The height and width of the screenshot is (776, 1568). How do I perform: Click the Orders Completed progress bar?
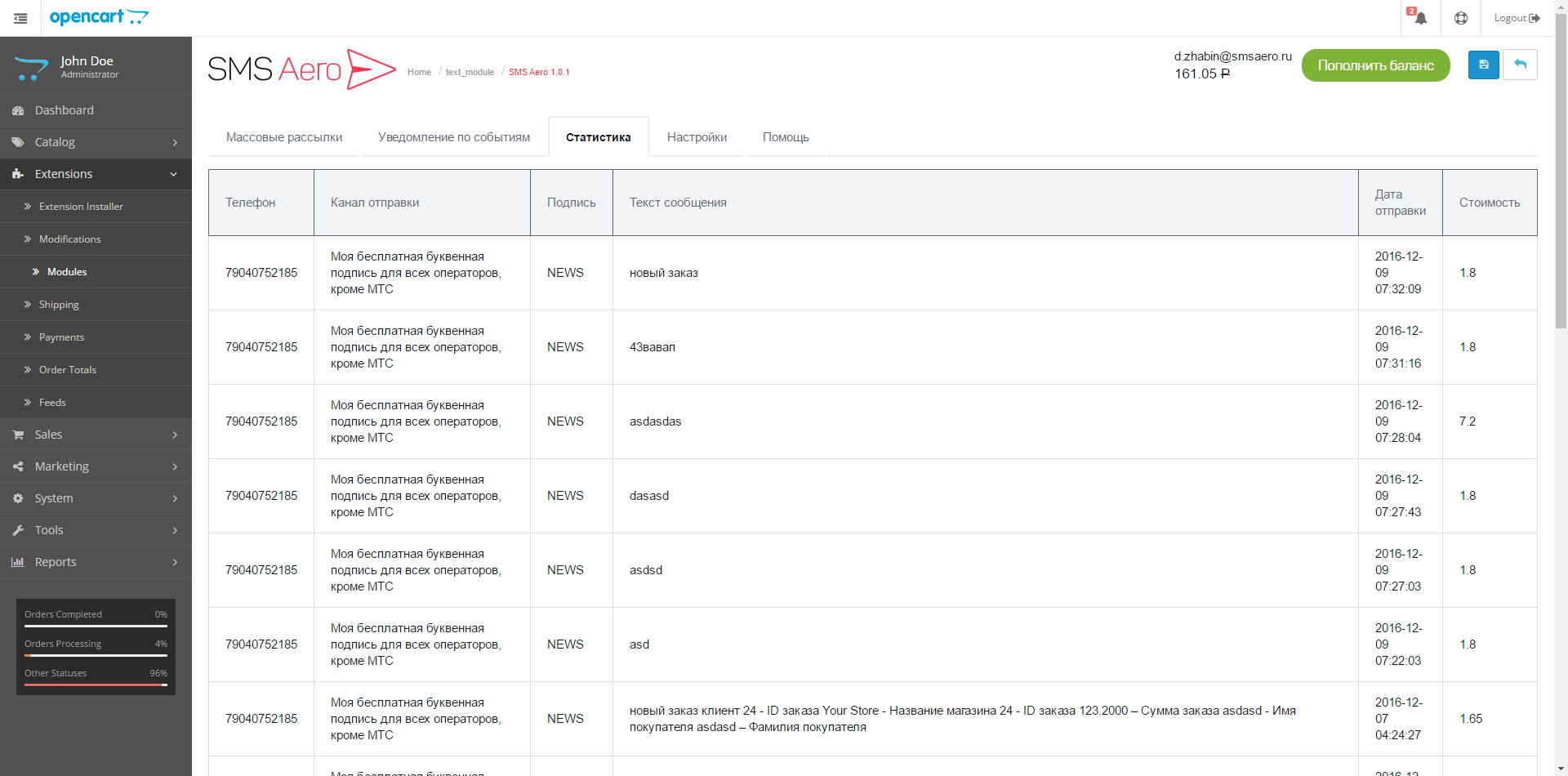(96, 627)
